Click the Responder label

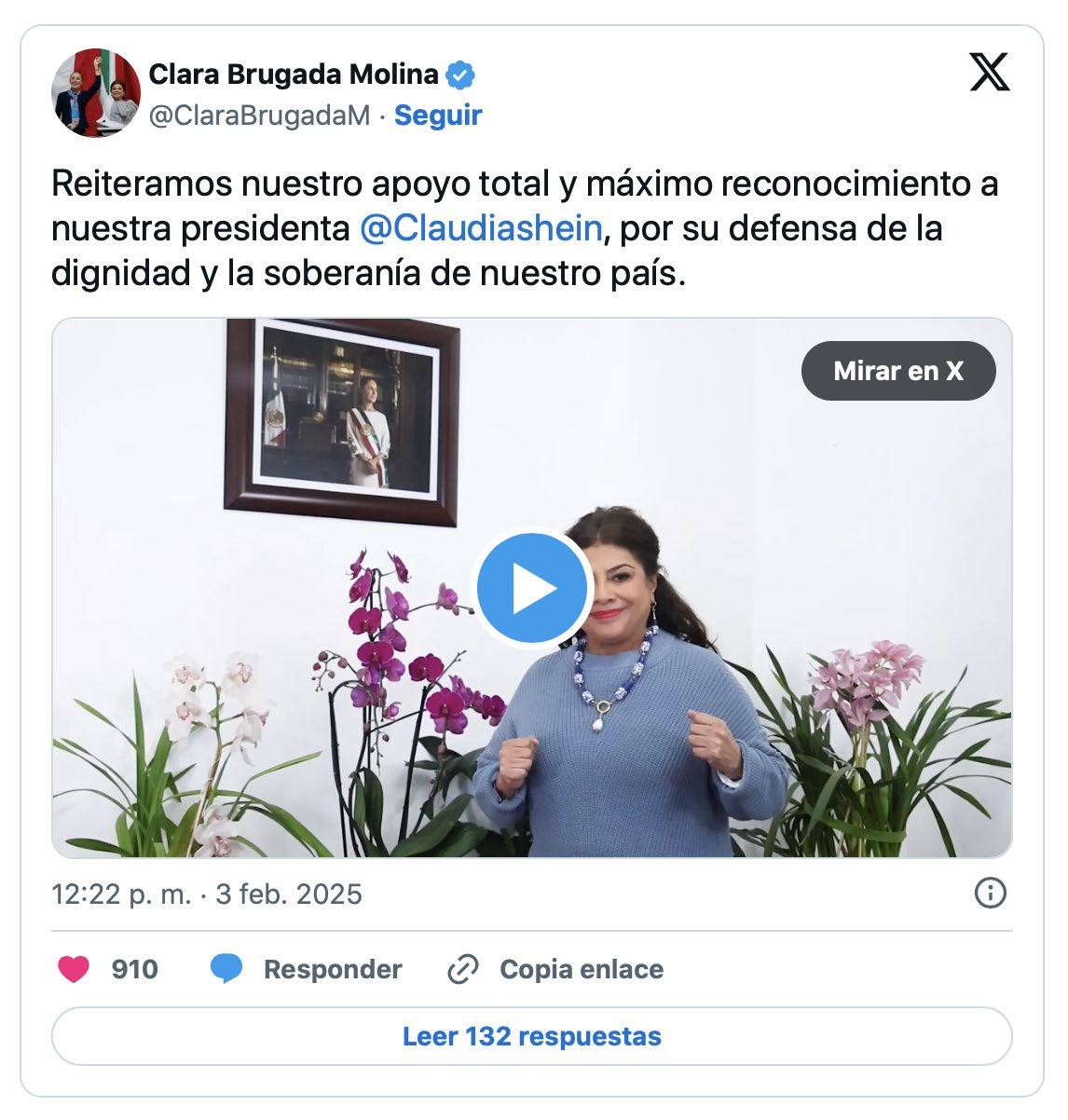pos(333,969)
